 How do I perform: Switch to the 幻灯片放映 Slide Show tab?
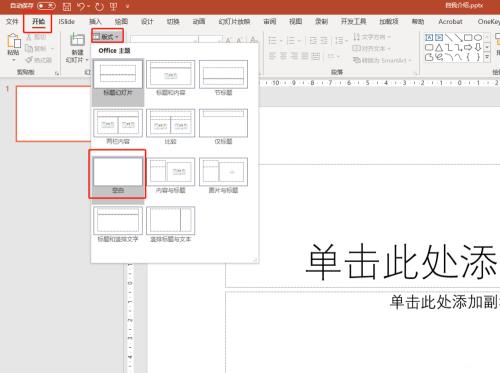pyautogui.click(x=234, y=22)
